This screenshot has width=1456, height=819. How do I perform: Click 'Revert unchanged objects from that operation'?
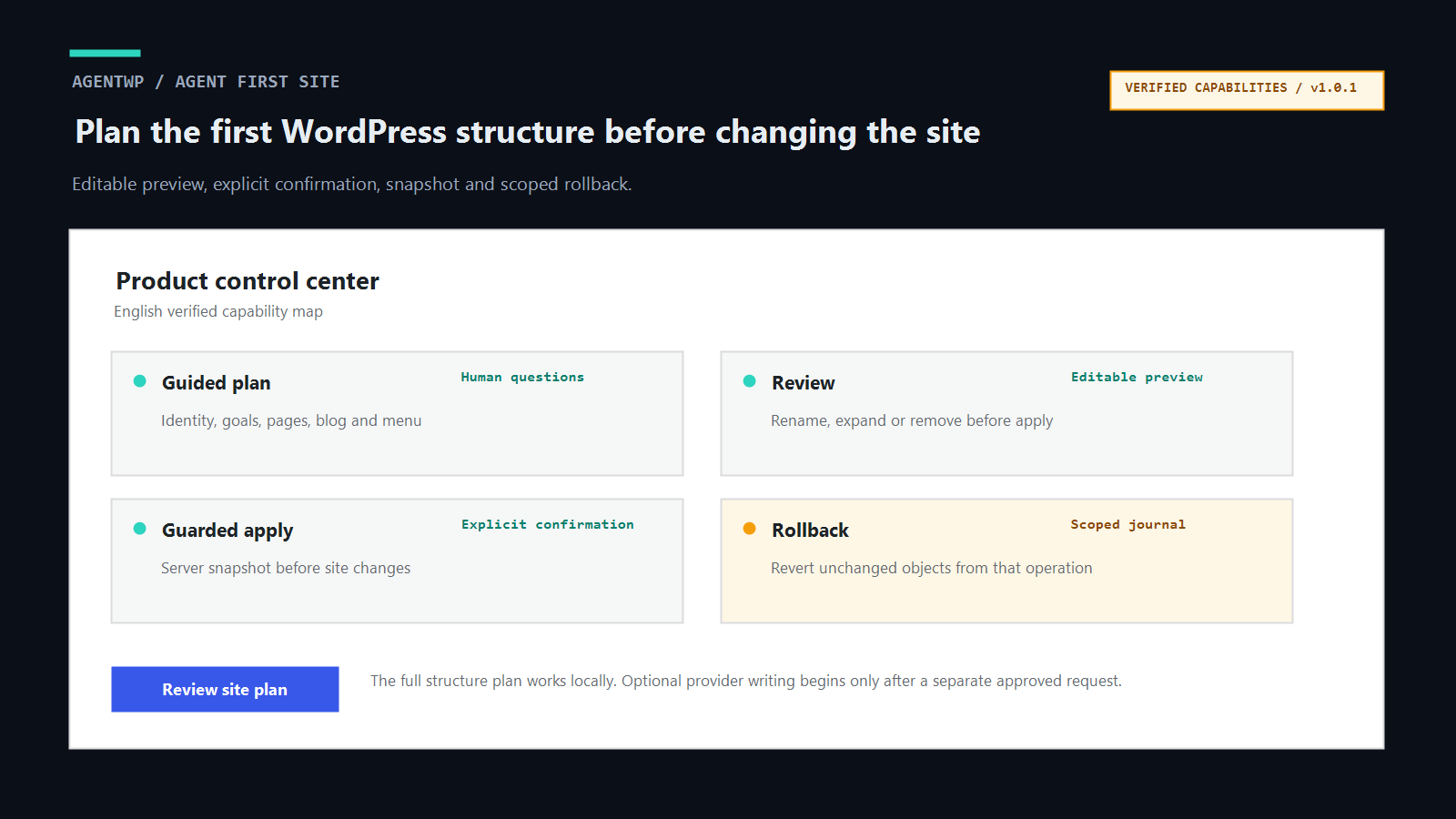pyautogui.click(x=931, y=568)
